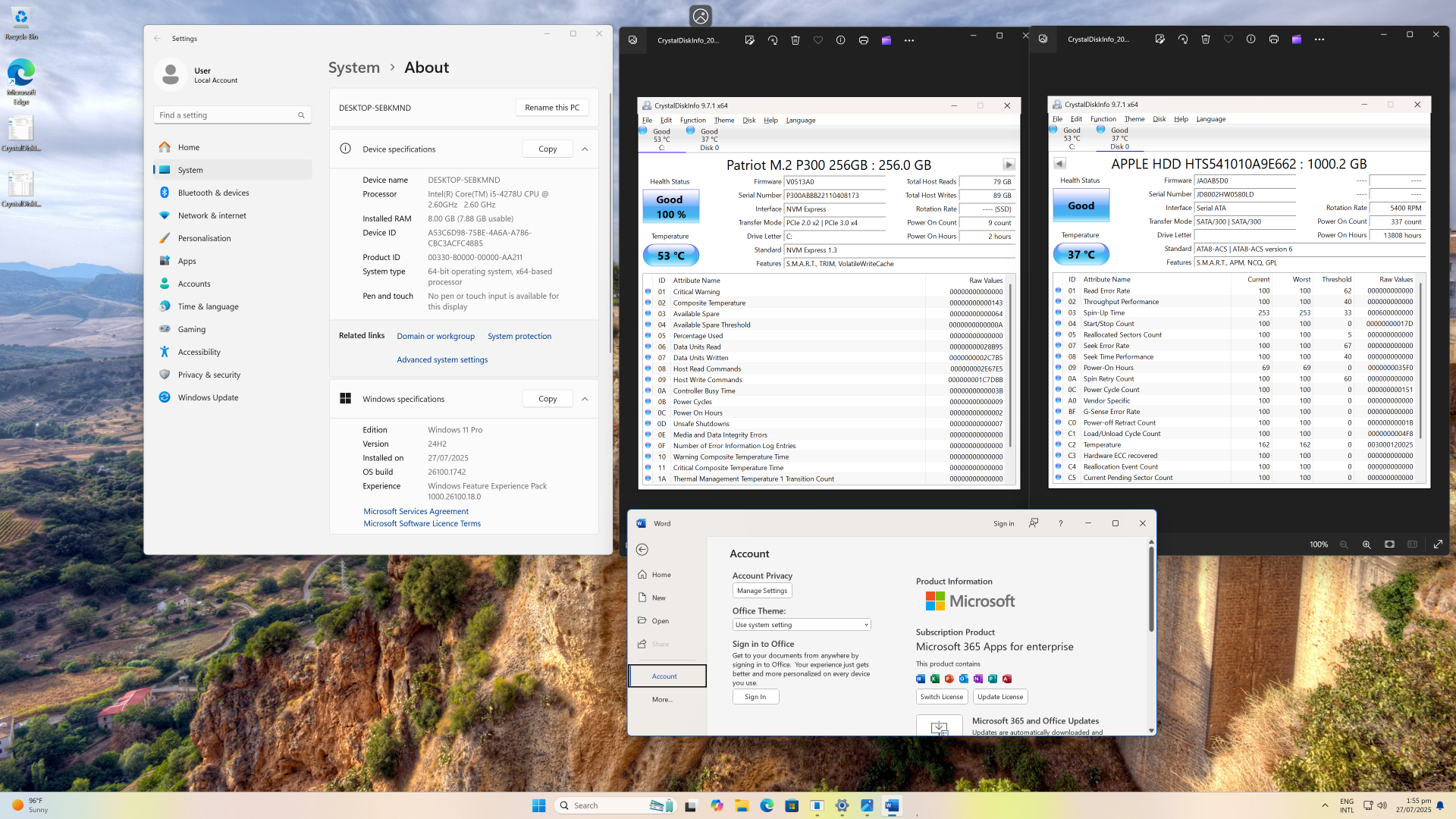This screenshot has height=819, width=1456.
Task: Delete the image in left Photos window
Action: pos(795,40)
